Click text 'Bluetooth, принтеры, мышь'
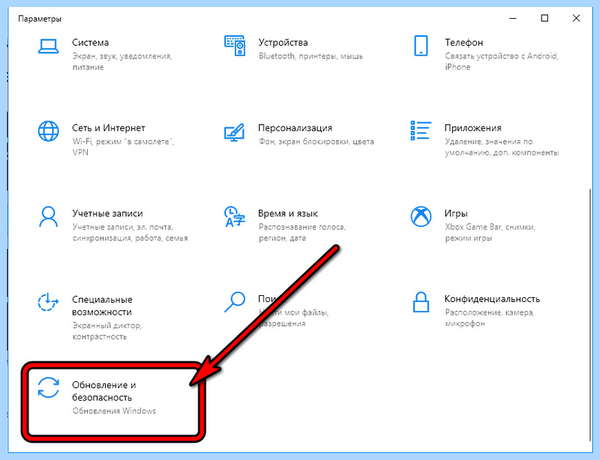Image resolution: width=600 pixels, height=460 pixels. click(x=311, y=56)
